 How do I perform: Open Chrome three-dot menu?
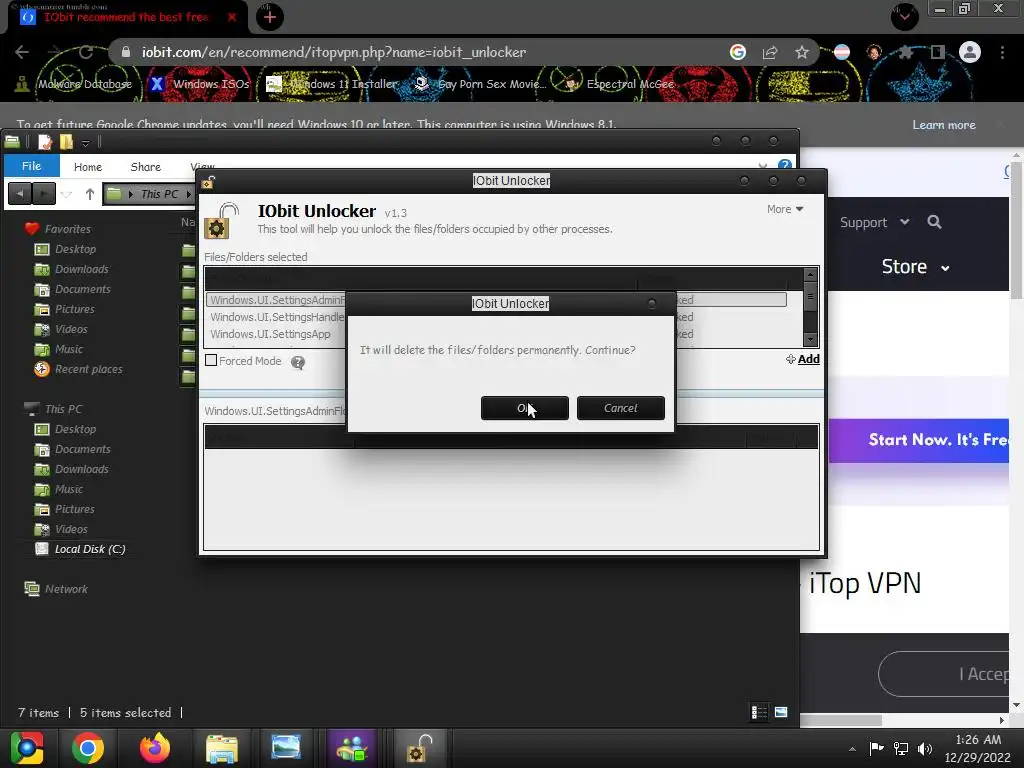1002,52
